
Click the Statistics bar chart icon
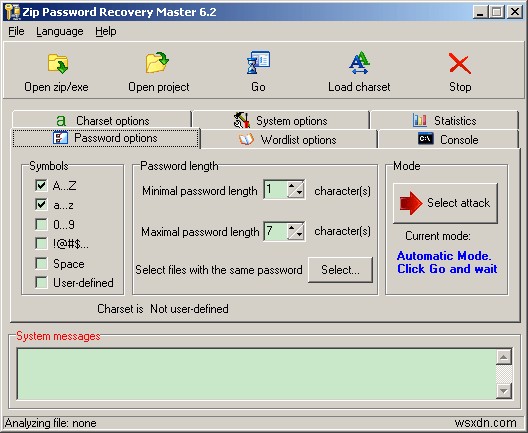[420, 120]
